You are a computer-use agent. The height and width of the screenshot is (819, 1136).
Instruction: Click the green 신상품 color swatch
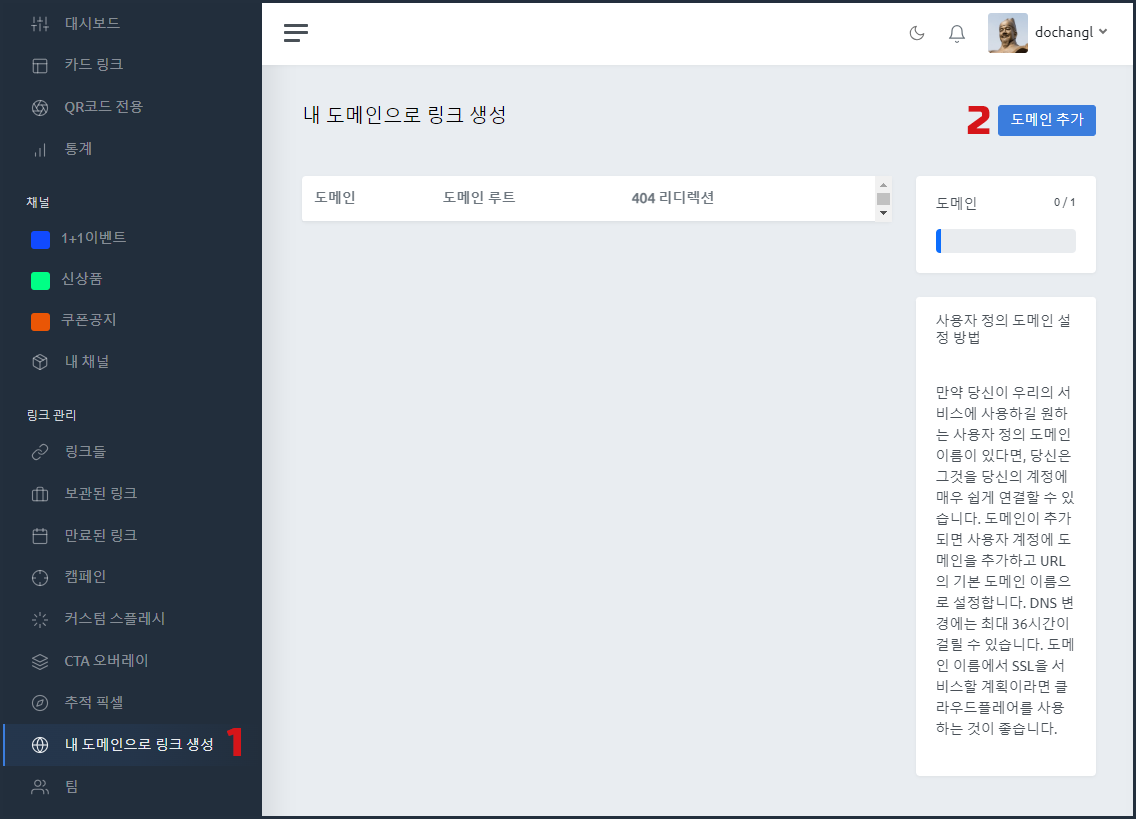point(41,280)
